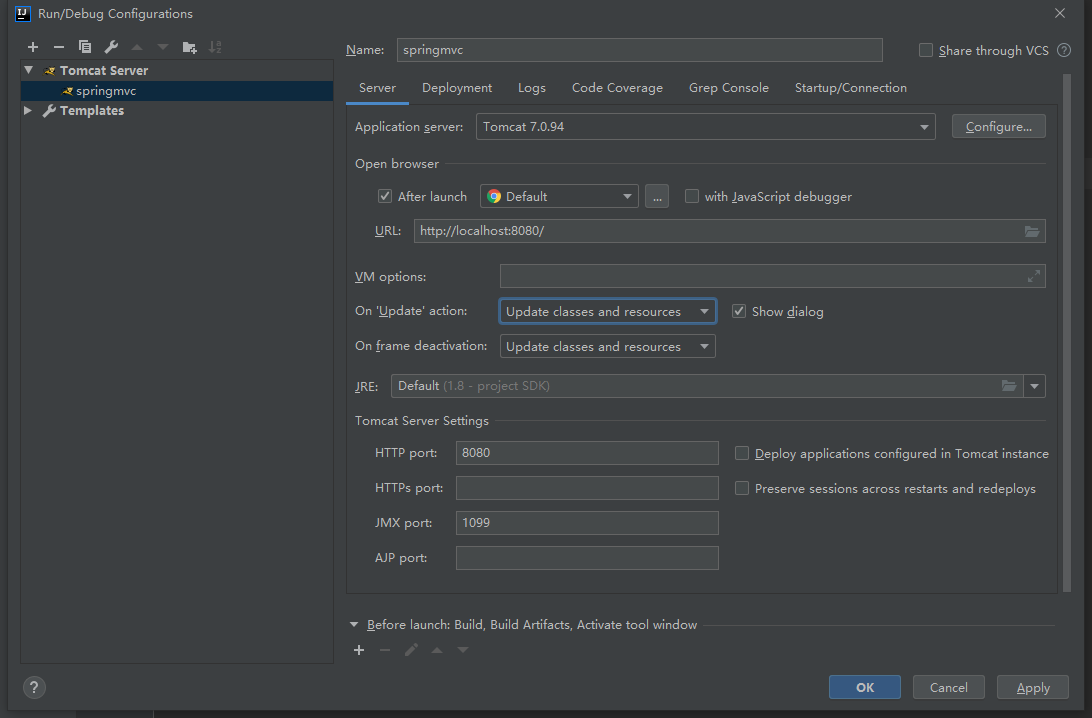The width and height of the screenshot is (1092, 718).
Task: Expand the VM options field editor
Action: [x=1034, y=277]
